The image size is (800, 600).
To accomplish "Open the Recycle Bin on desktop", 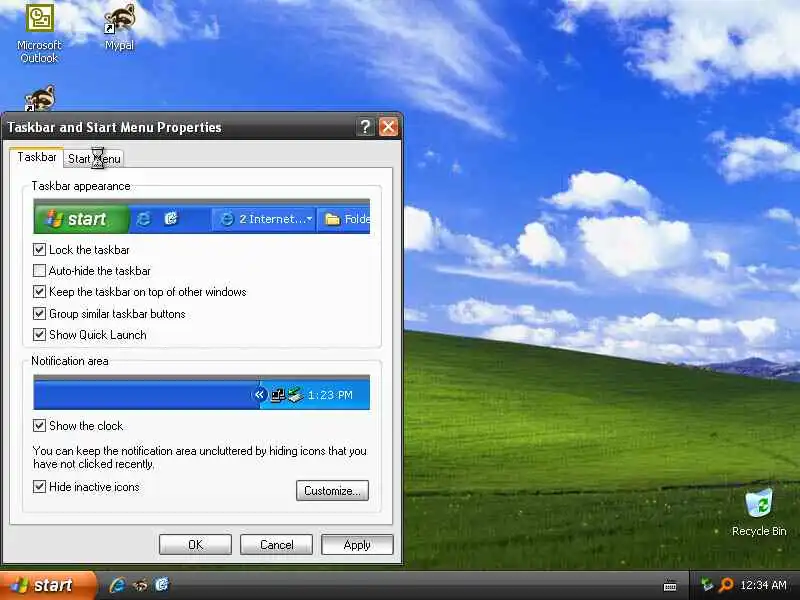I will coord(759,513).
